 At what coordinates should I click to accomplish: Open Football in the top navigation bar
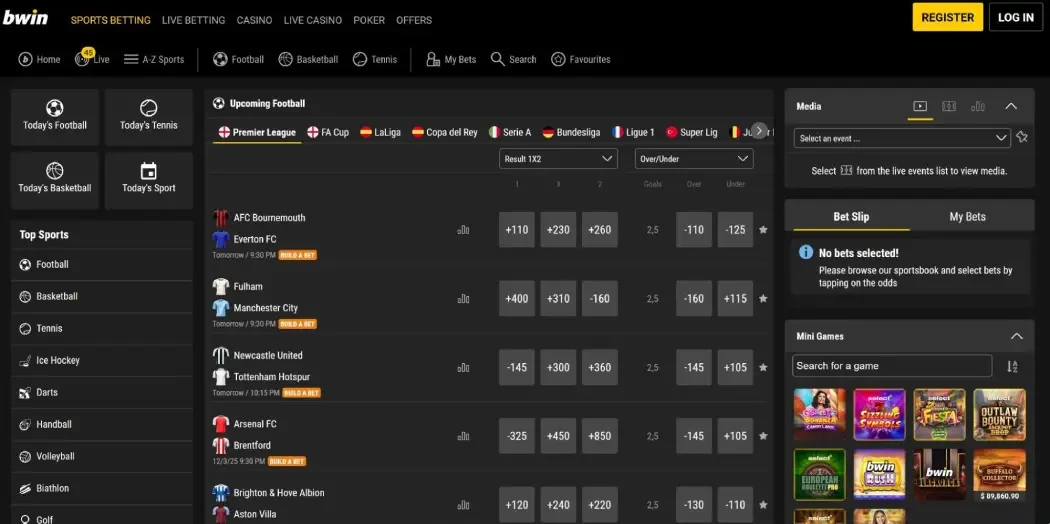point(238,60)
